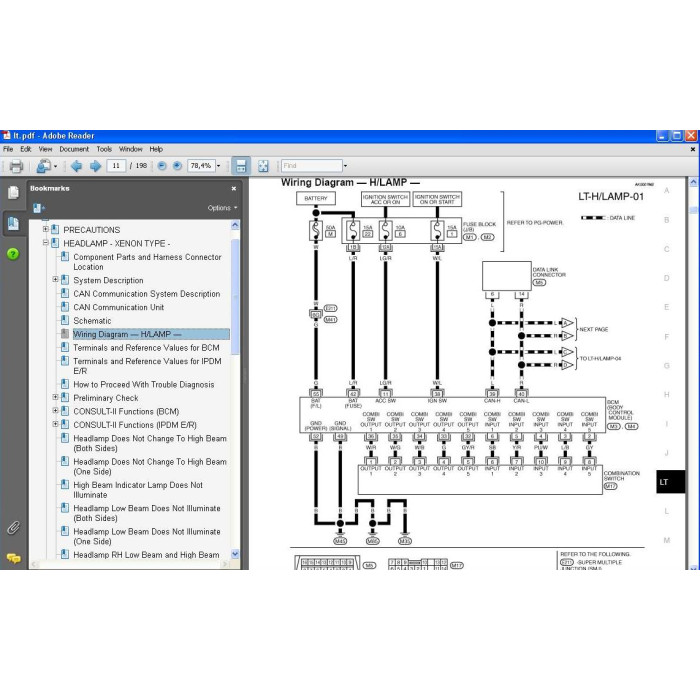Viewport: 700px width, 700px height.
Task: Select the fit page view icon
Action: point(263,166)
